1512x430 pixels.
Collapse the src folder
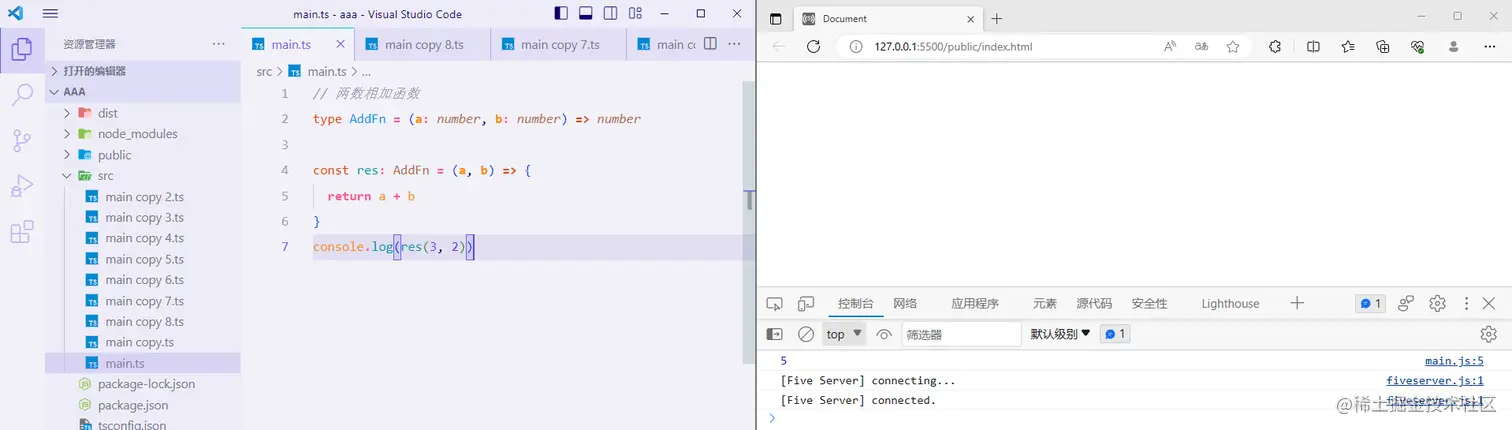point(142,176)
